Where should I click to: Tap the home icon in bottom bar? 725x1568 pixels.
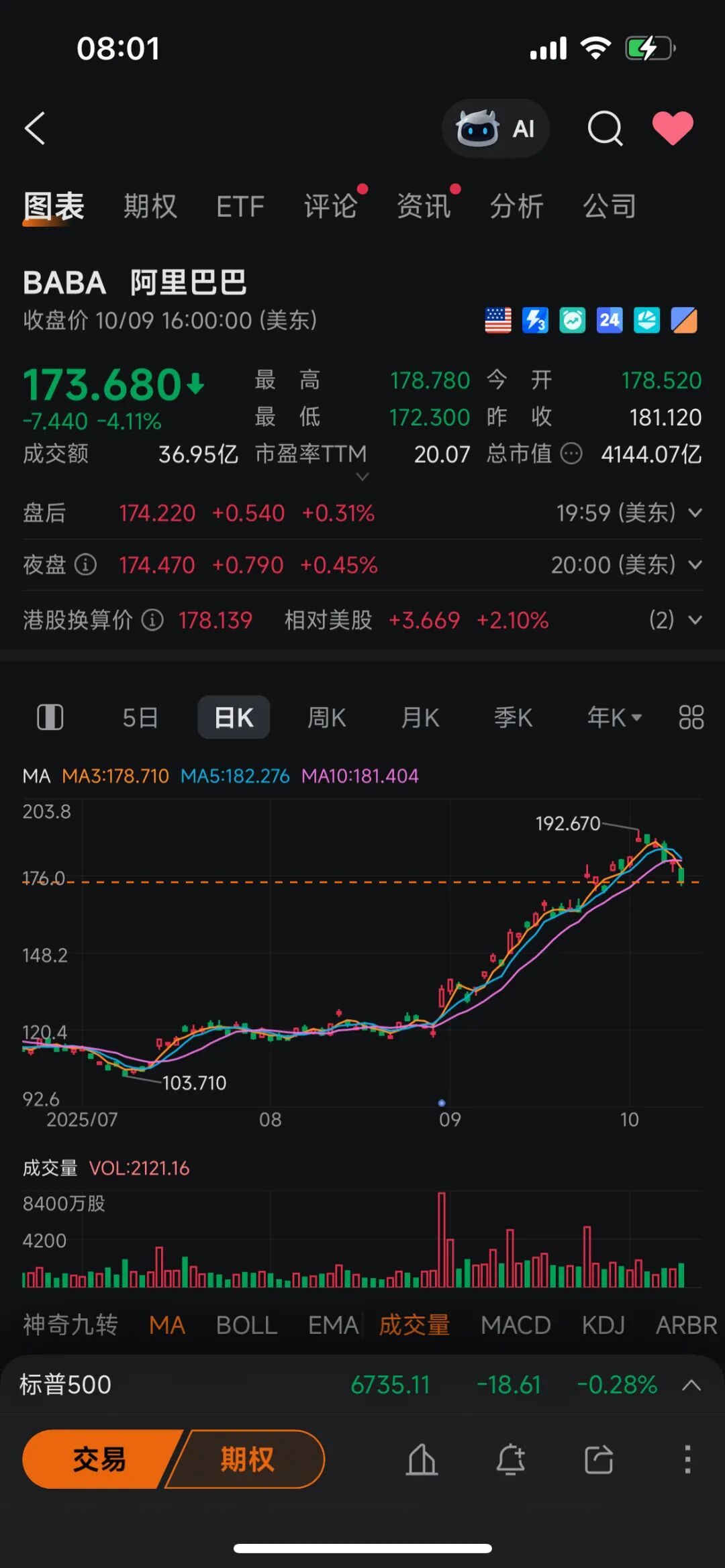[x=422, y=1459]
